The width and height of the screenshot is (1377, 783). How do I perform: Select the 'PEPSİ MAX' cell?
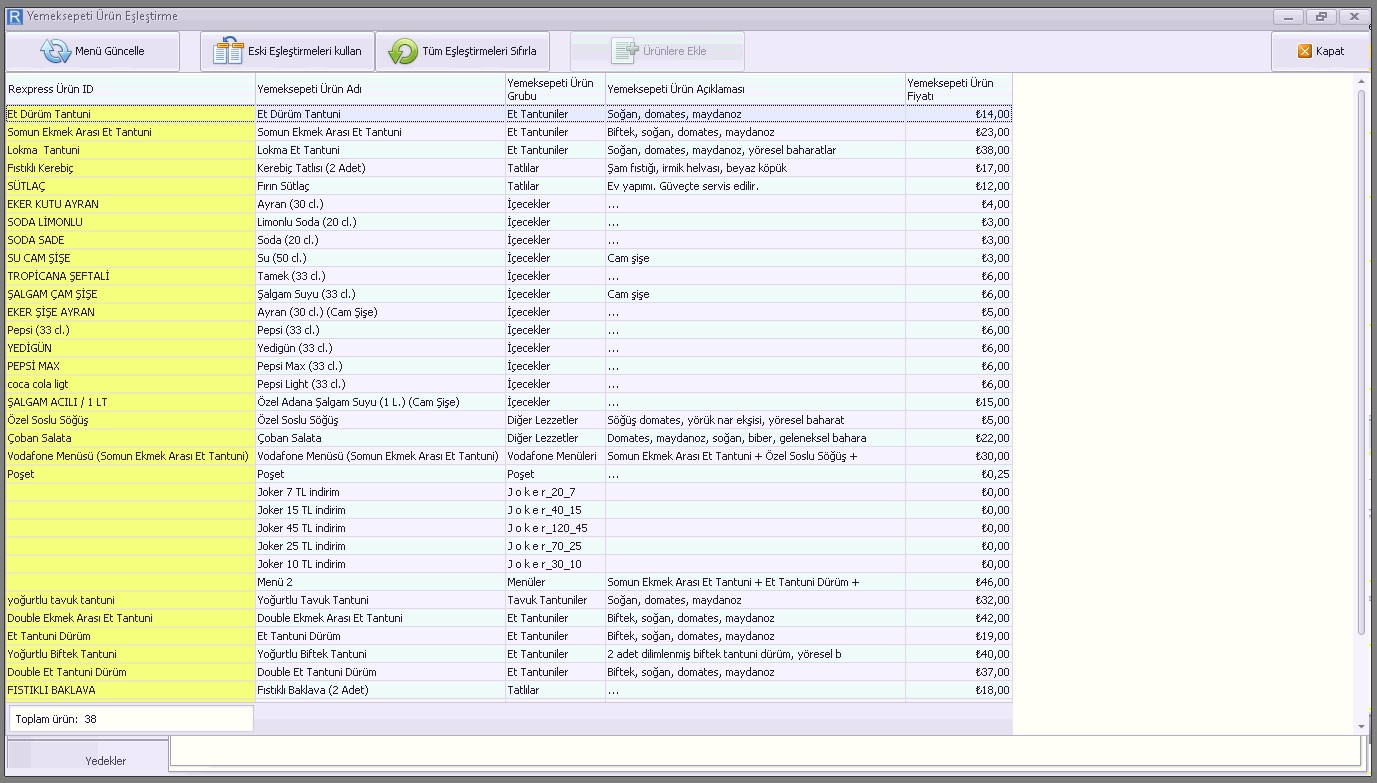click(130, 366)
